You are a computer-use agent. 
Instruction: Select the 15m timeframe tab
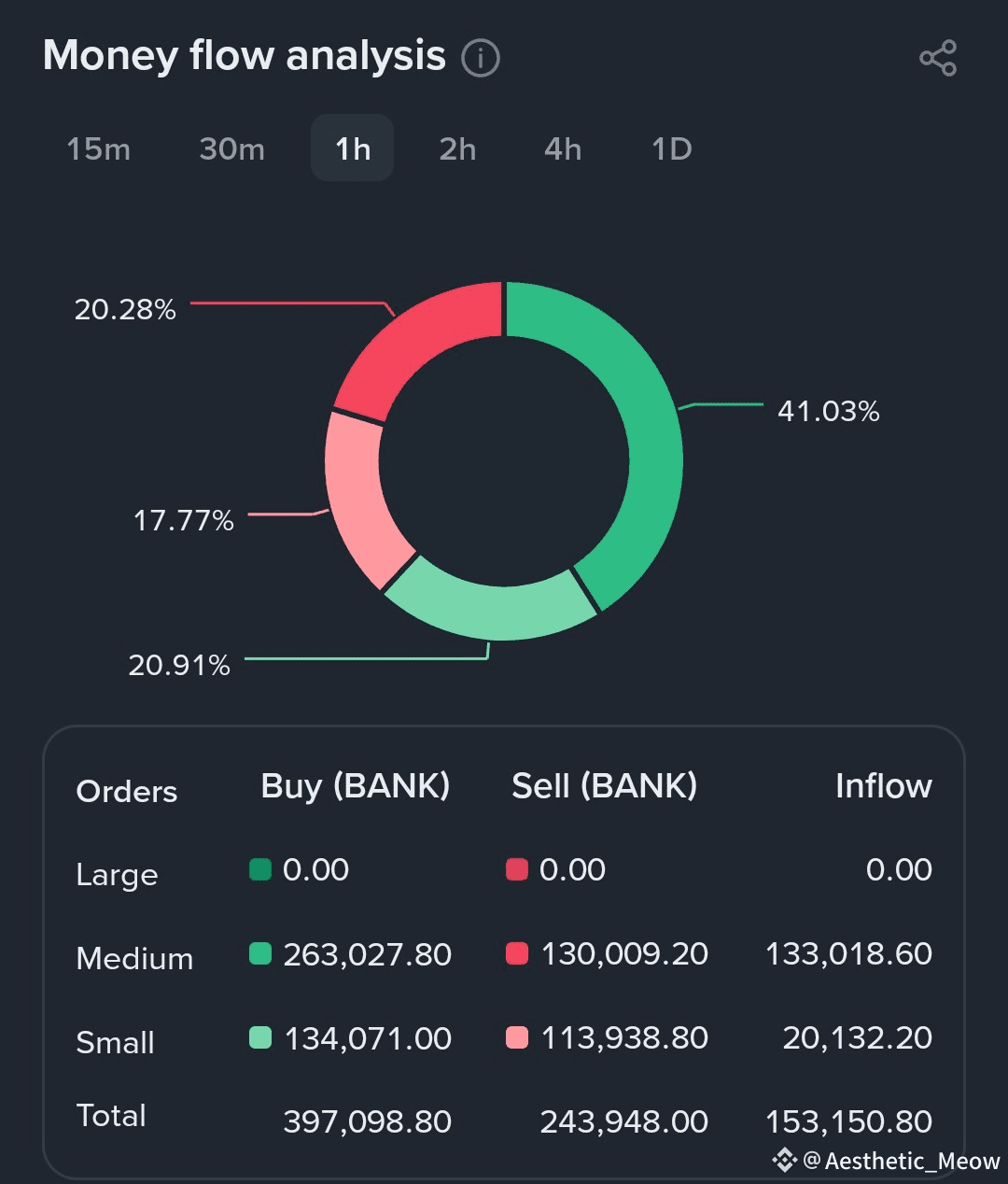coord(99,149)
